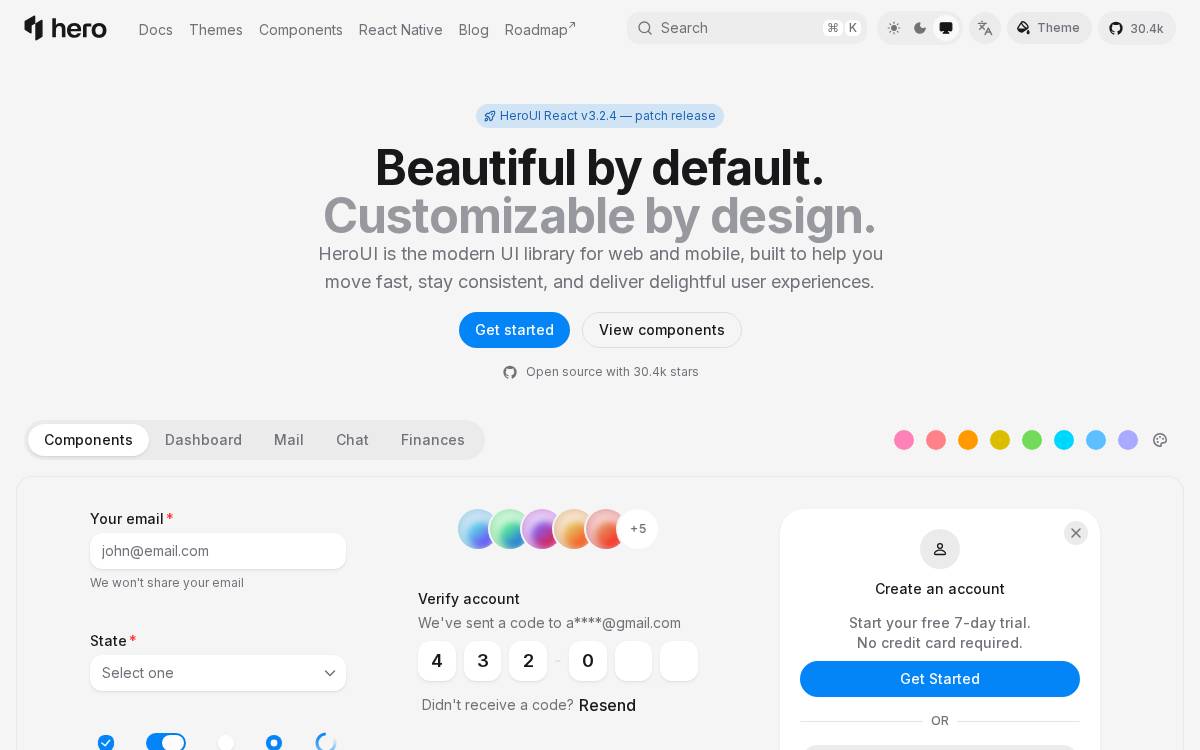This screenshot has height=750, width=1200.
Task: Open the Blog page
Action: 474,30
